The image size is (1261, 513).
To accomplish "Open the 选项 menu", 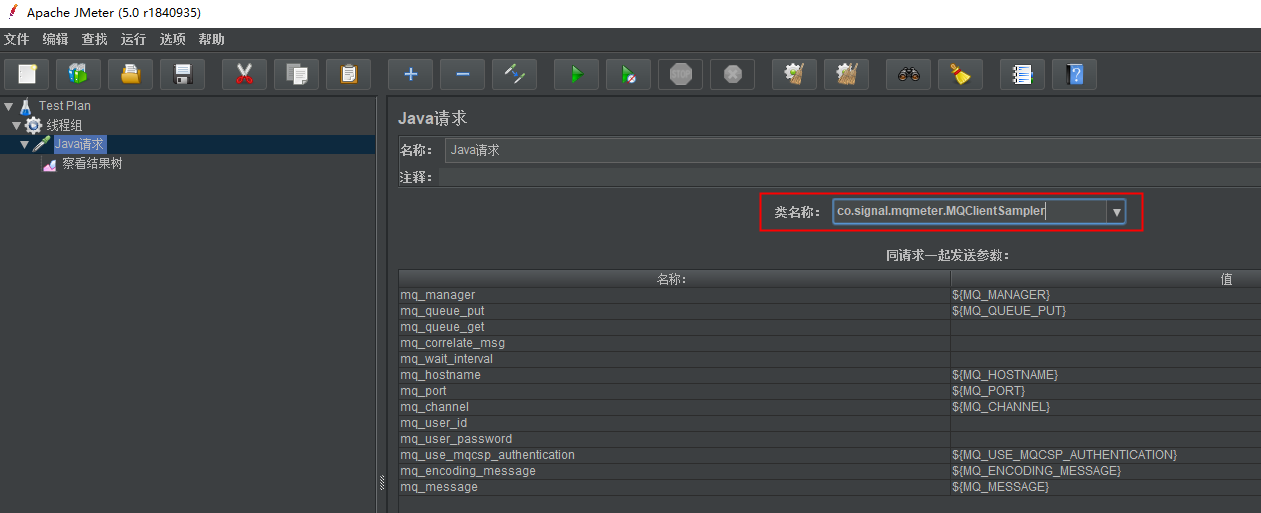I will 173,39.
